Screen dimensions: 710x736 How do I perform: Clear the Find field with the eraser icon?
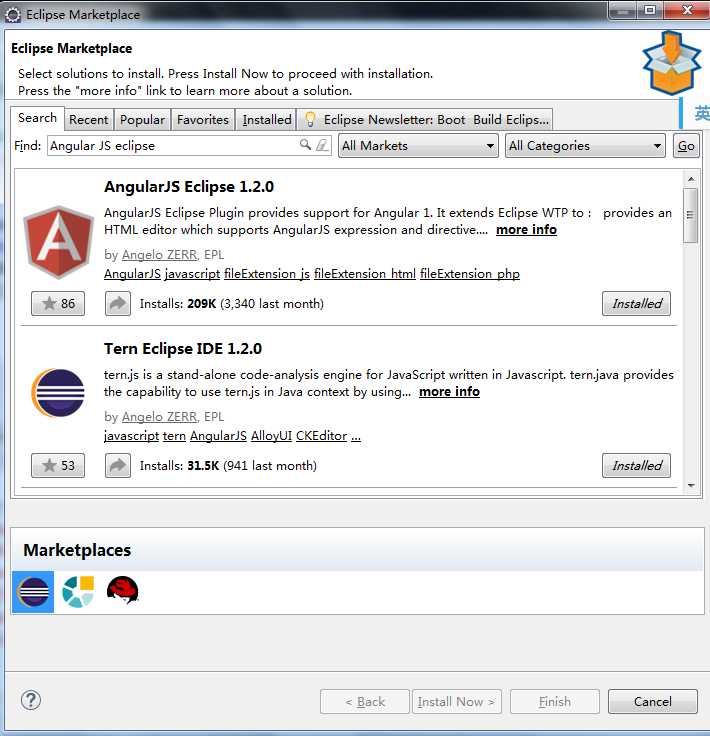point(322,145)
